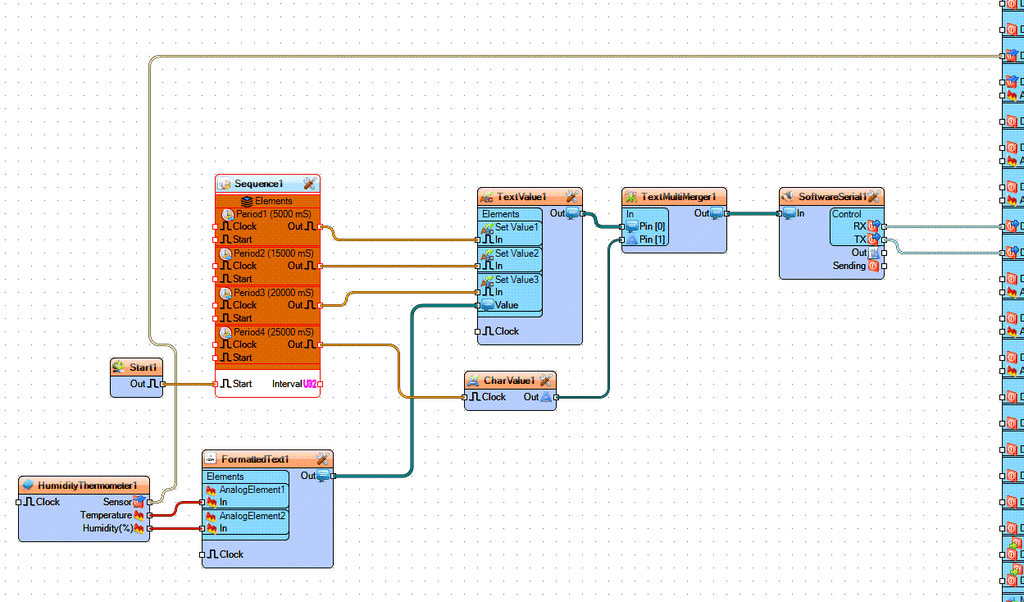Click SoftwareSerial1 wrench tool icon
This screenshot has height=602, width=1024.
(x=874, y=197)
